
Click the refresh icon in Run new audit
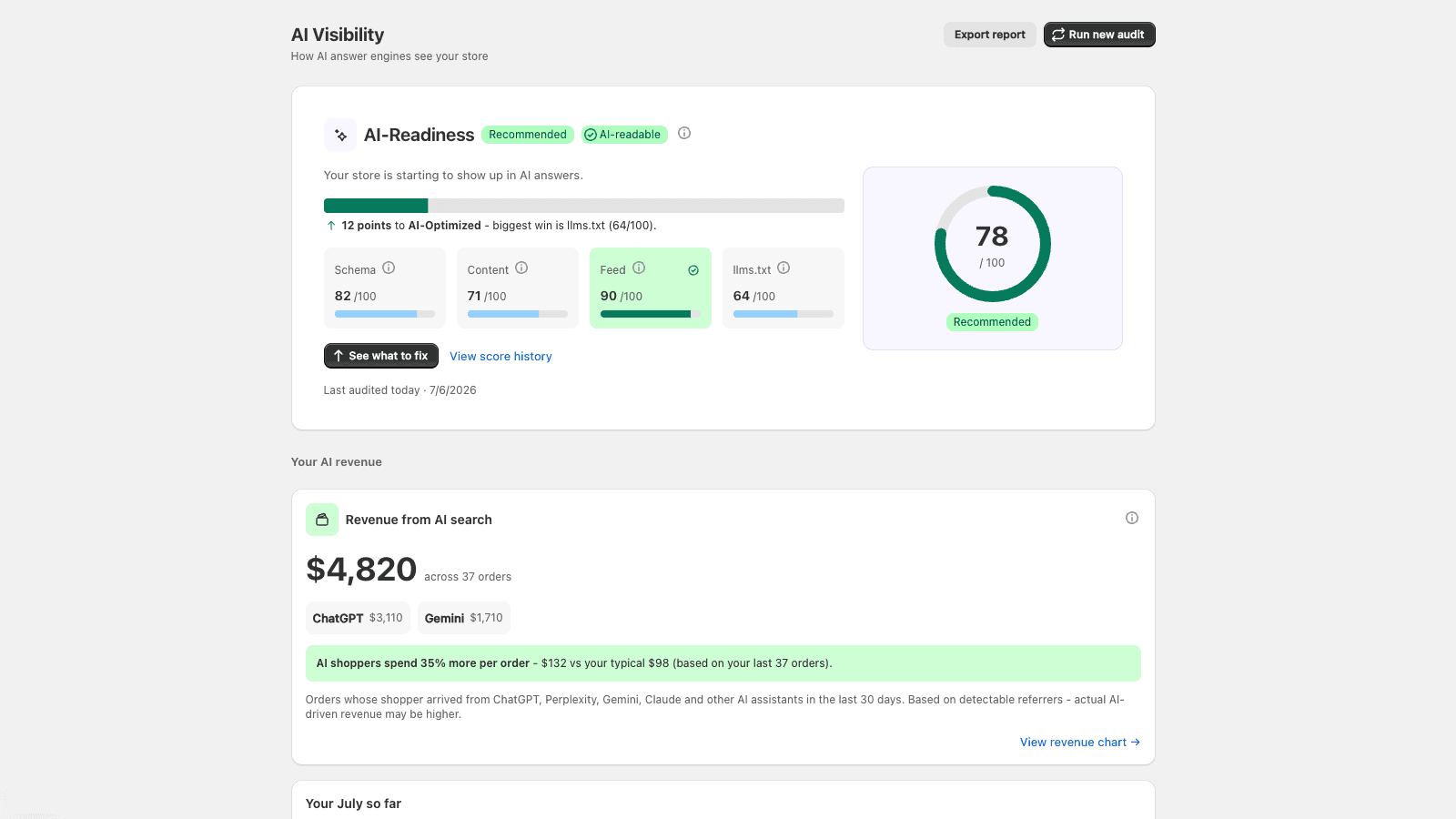[x=1058, y=35]
